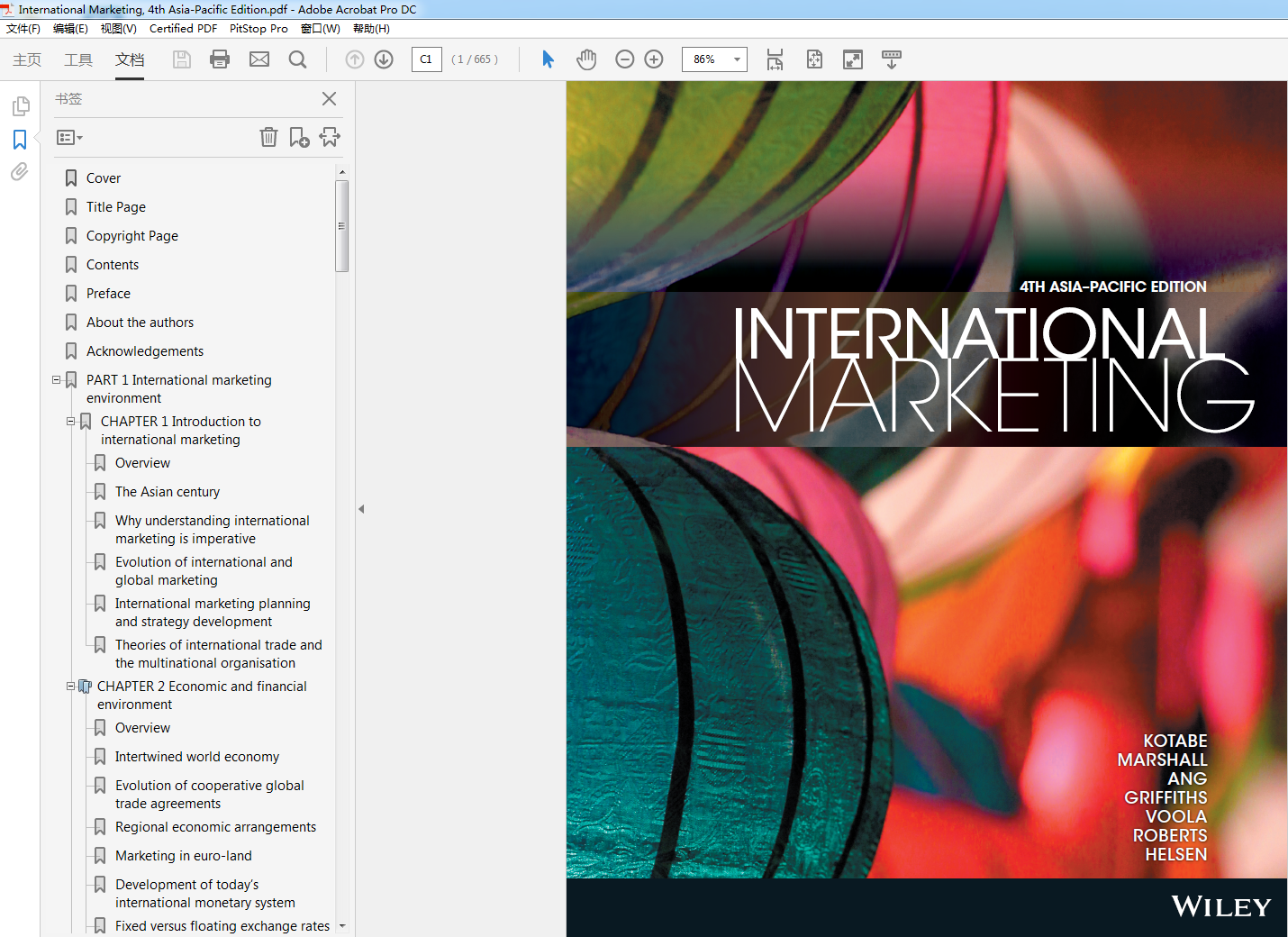This screenshot has height=937, width=1288.
Task: Switch to 工具 tab
Action: (78, 59)
